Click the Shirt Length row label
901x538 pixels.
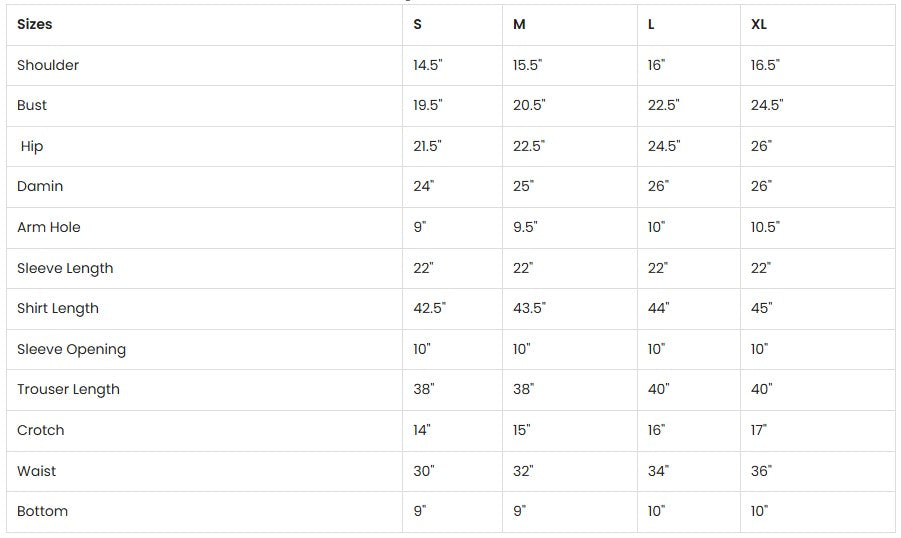coord(58,308)
